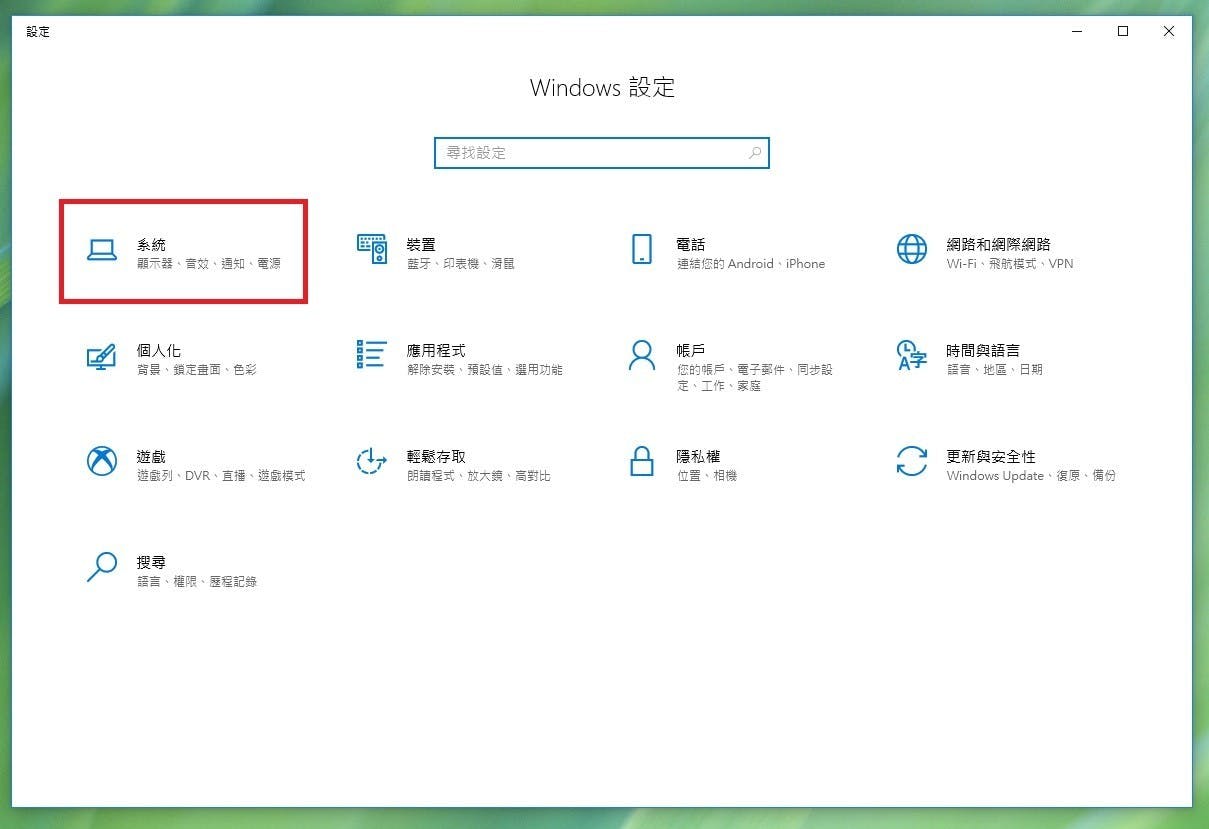This screenshot has width=1209, height=829.
Task: Open the 系統 laptop icon
Action: [102, 250]
